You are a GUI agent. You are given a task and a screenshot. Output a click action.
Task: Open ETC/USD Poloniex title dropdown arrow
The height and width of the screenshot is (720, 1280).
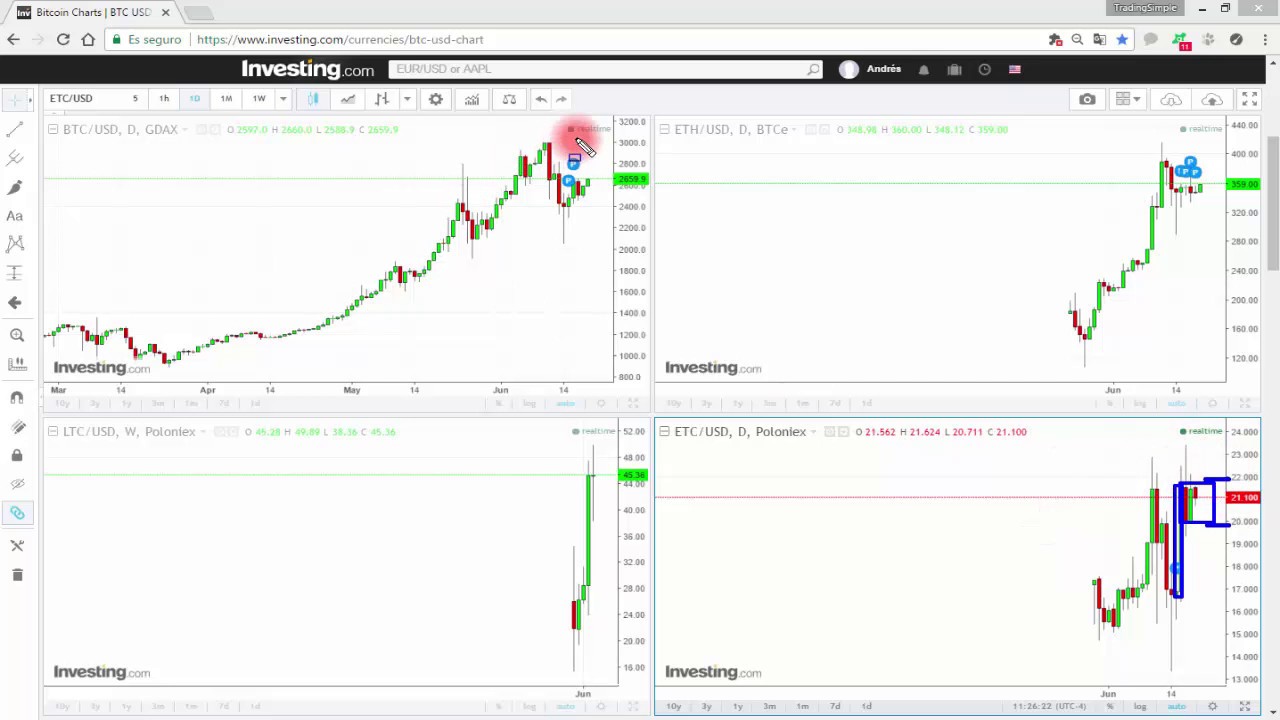click(x=813, y=432)
